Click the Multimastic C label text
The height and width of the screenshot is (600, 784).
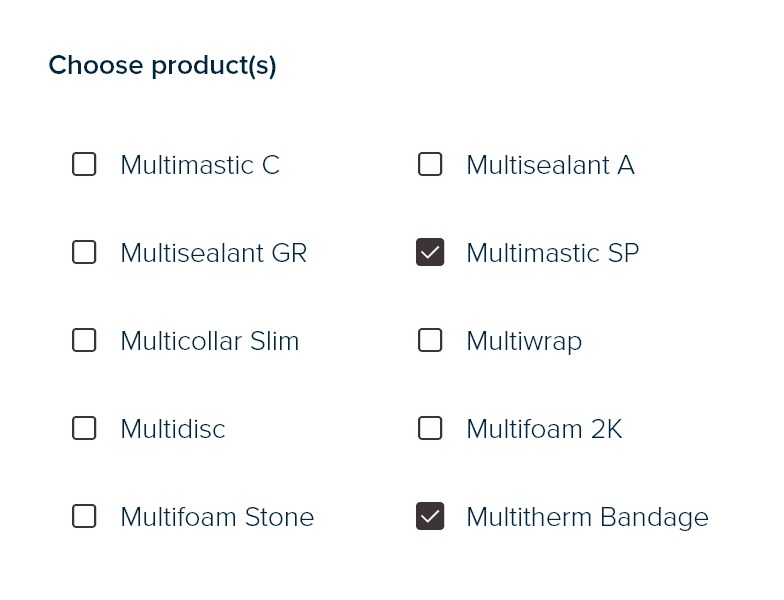coord(200,165)
